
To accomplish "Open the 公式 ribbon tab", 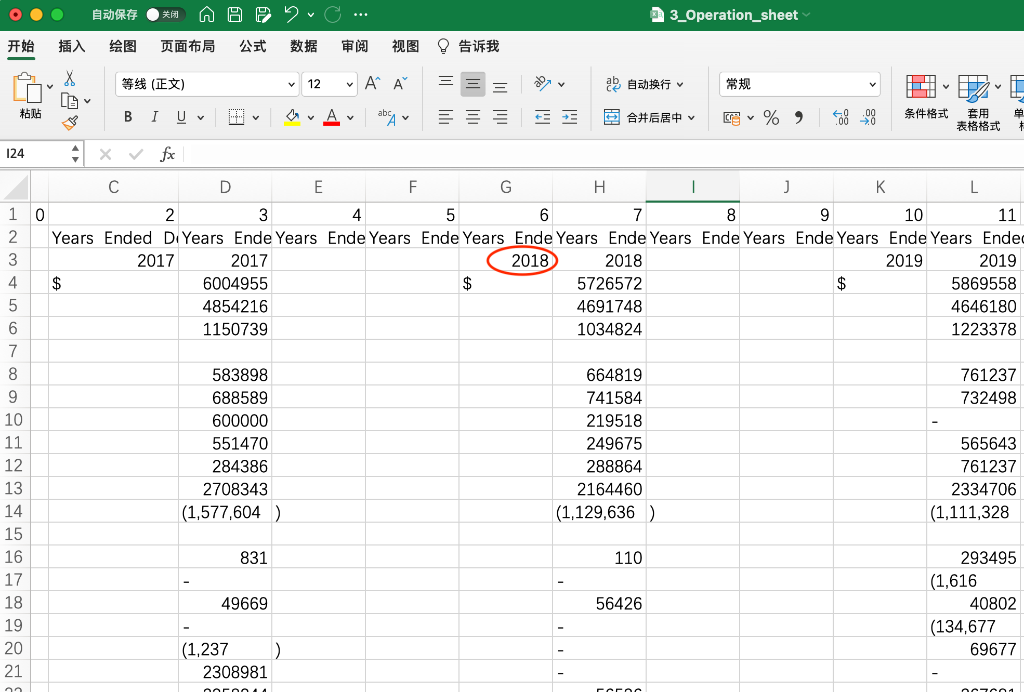I will [253, 46].
